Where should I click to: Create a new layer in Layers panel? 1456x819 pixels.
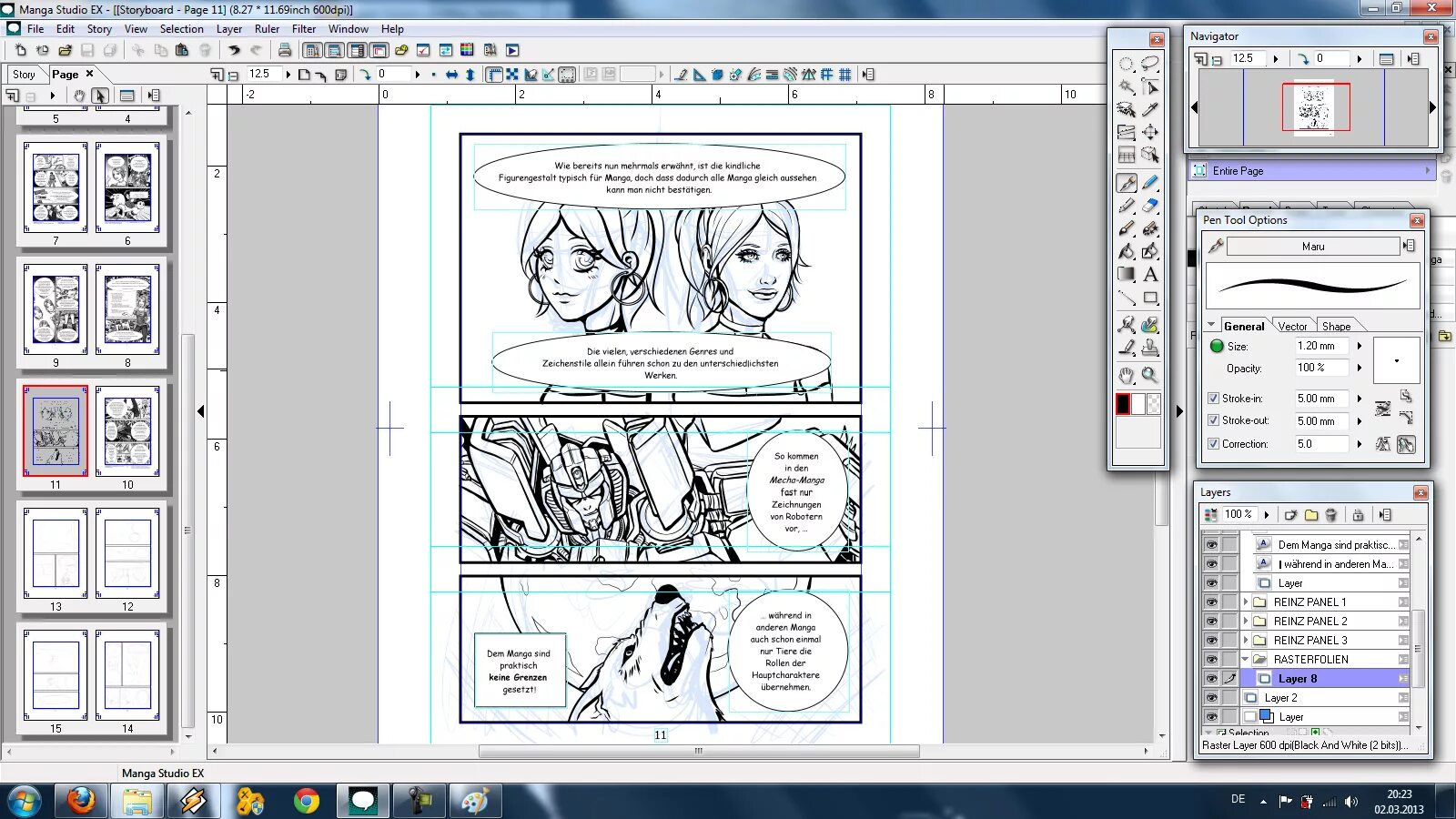point(1290,515)
